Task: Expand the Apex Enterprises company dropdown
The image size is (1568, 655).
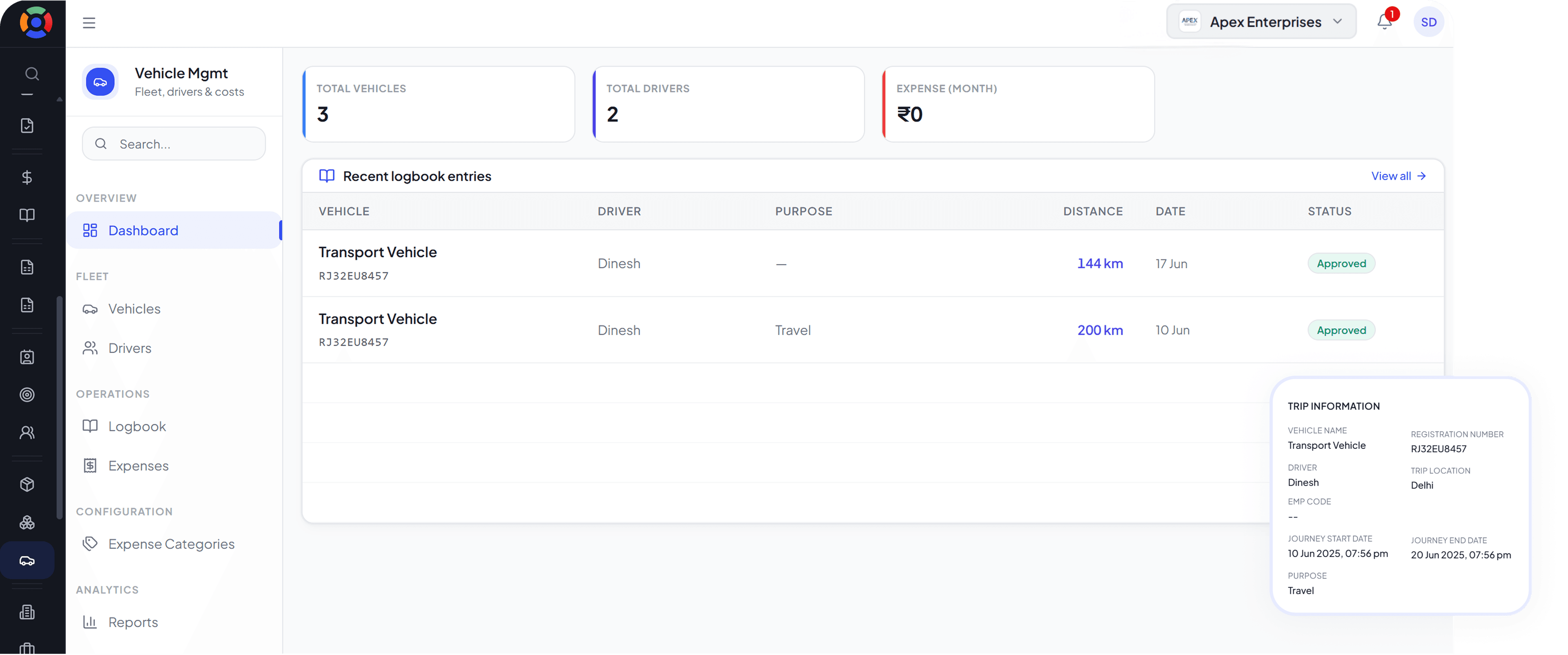Action: tap(1261, 22)
